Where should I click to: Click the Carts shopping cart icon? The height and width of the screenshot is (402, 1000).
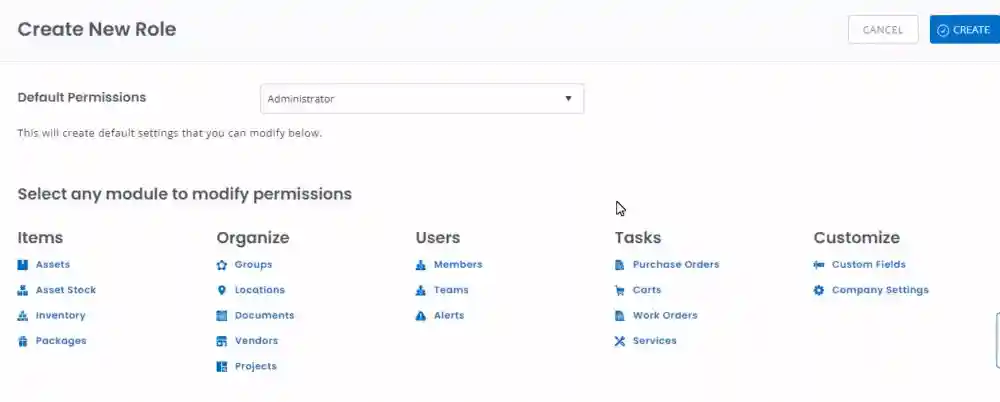click(619, 290)
